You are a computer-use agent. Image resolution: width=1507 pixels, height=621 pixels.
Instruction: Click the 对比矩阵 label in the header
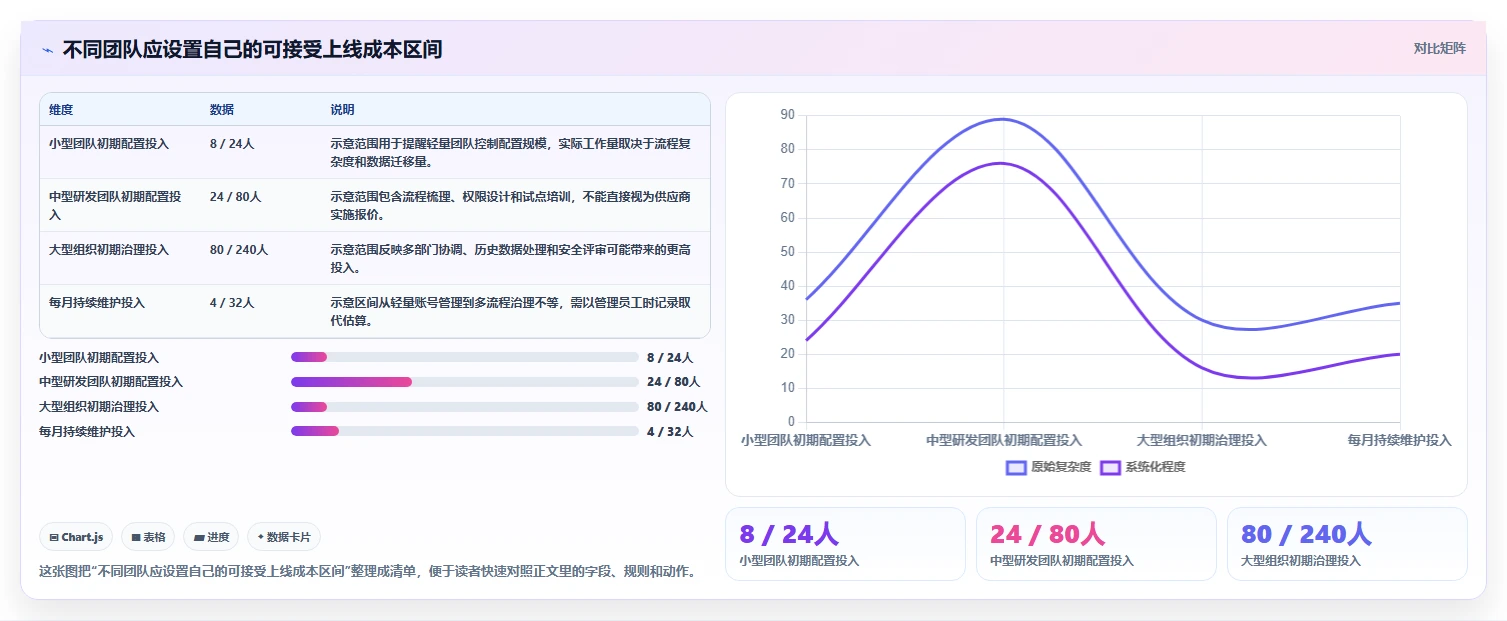1439,48
